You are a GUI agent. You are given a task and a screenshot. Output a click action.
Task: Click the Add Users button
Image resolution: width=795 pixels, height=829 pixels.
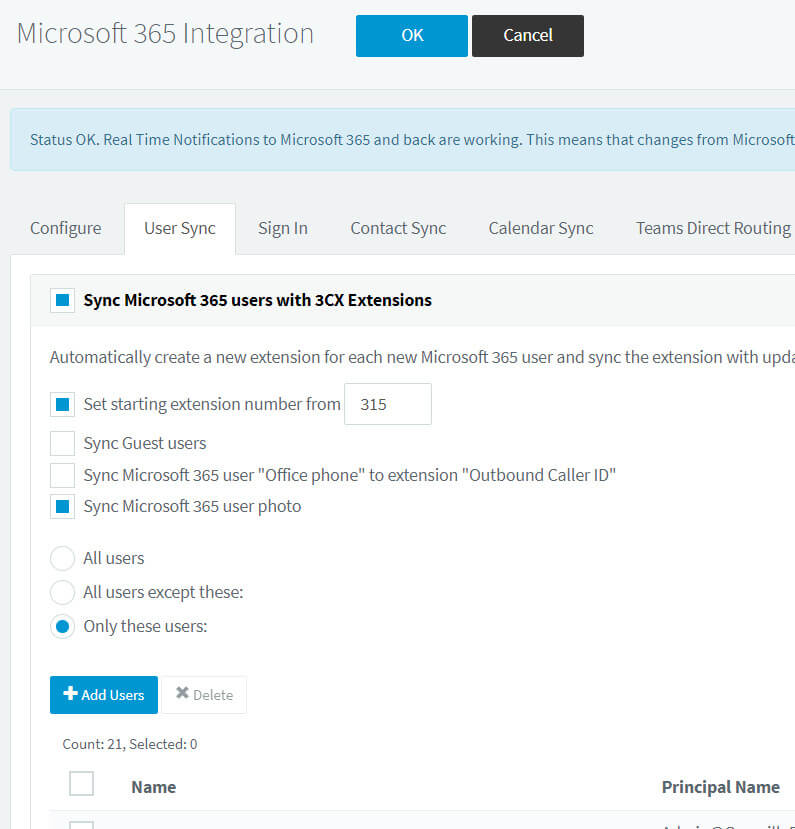point(104,695)
